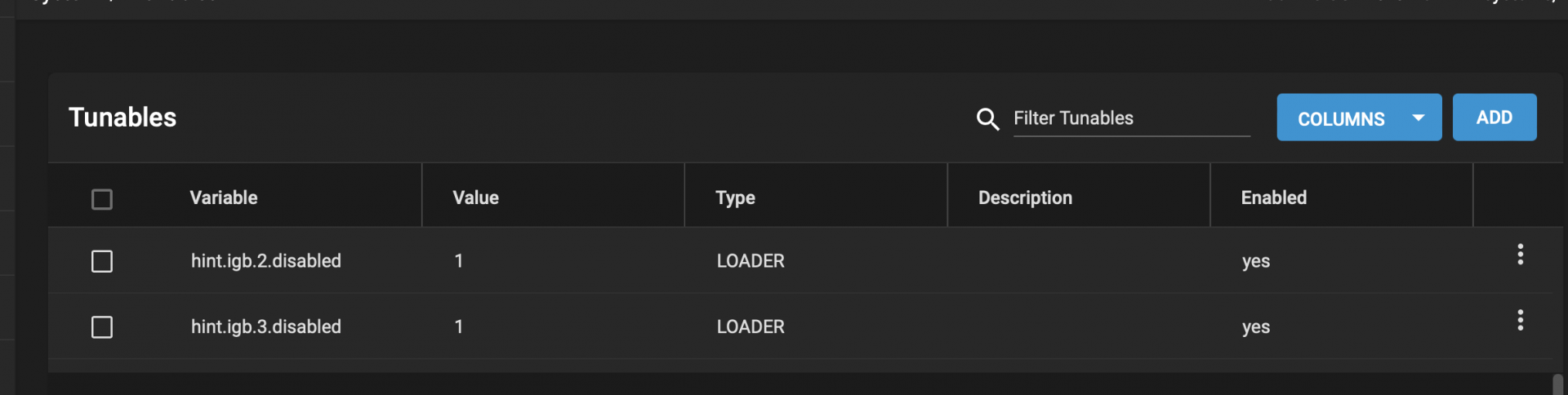Viewport: 1568px width, 395px height.
Task: Sort by the Type column header
Action: 735,198
